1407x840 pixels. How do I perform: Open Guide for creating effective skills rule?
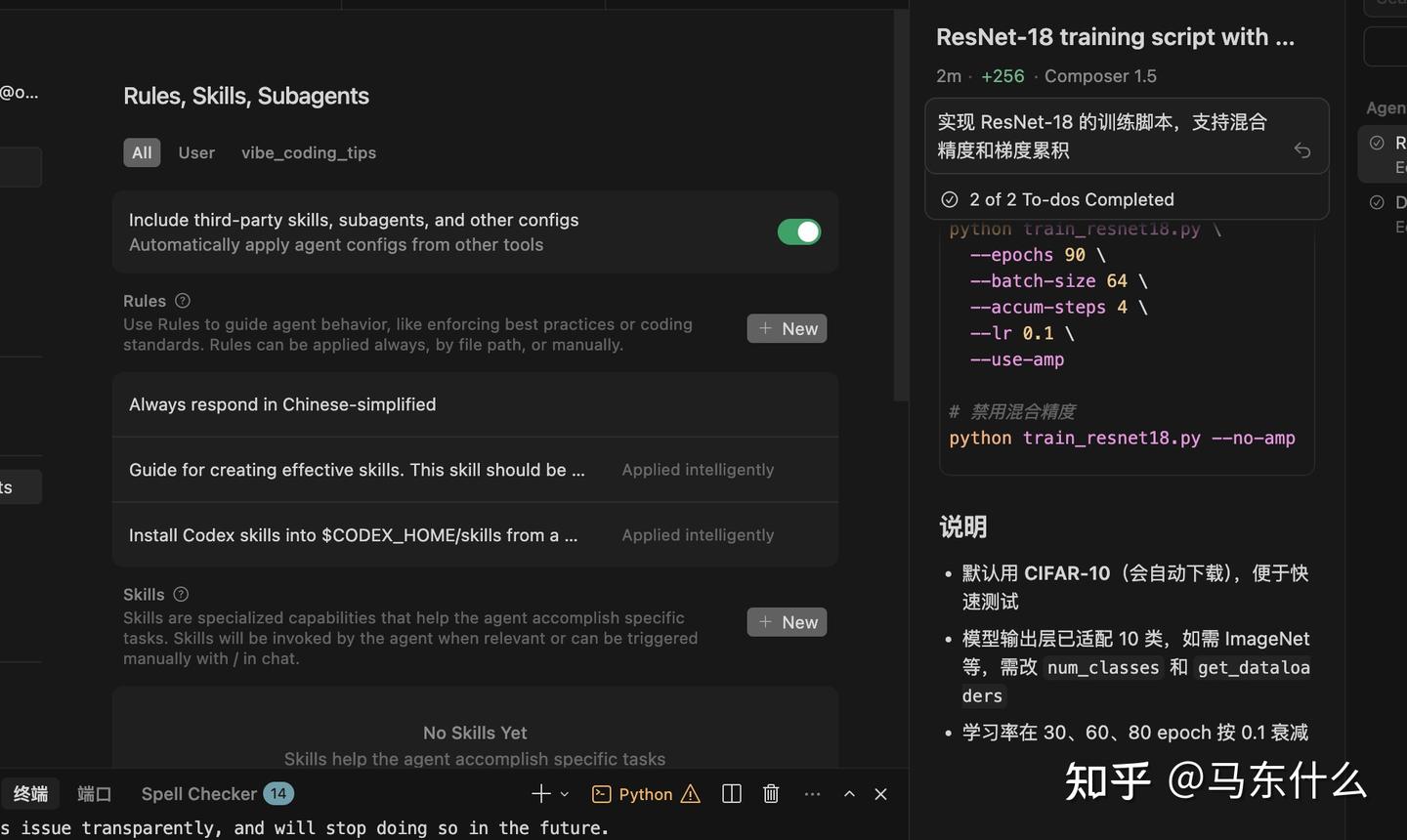click(475, 470)
